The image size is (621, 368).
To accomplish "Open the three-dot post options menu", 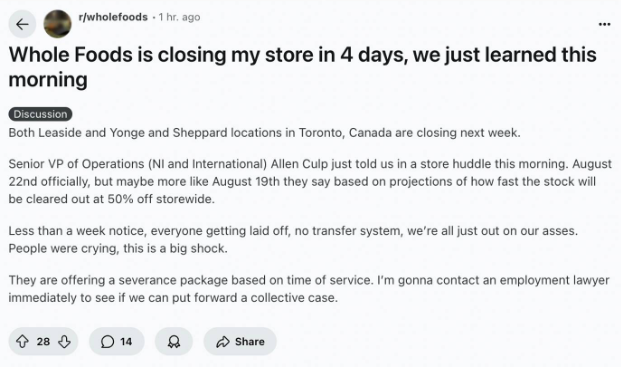I will (604, 24).
